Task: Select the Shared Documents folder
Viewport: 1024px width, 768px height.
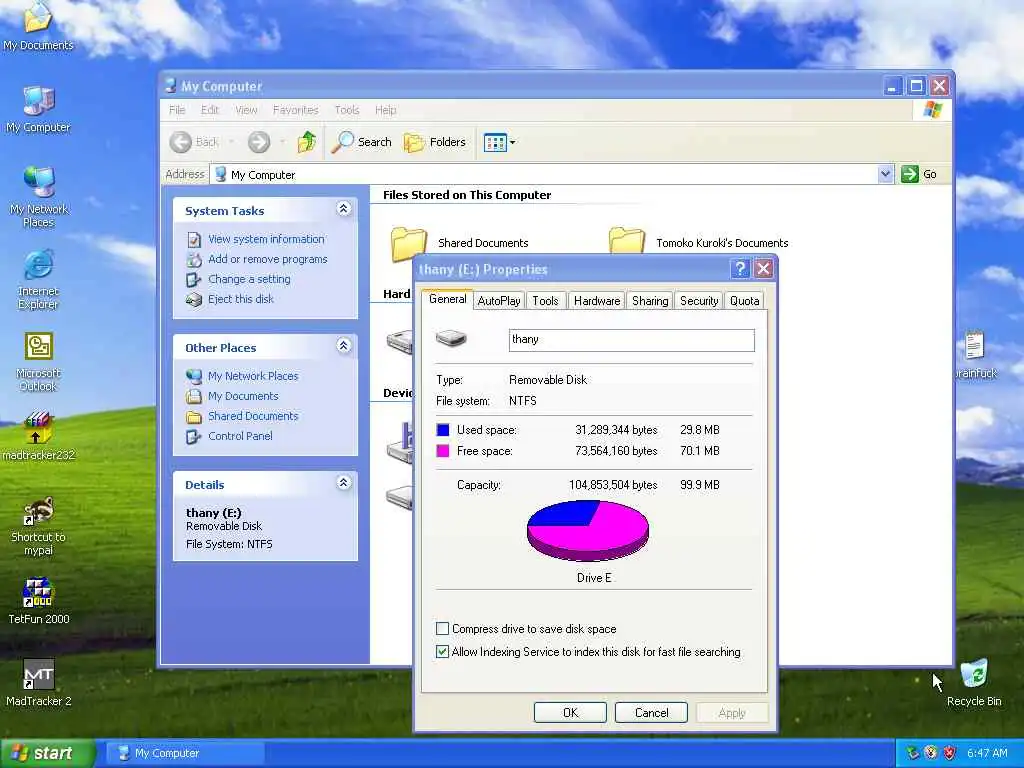Action: 460,243
